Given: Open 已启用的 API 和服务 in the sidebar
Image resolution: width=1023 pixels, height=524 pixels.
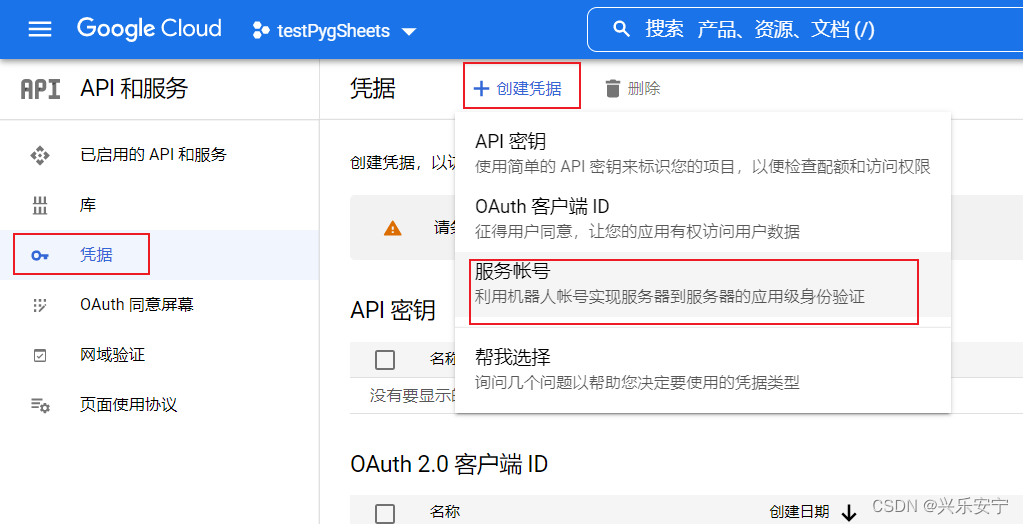Looking at the screenshot, I should point(159,155).
